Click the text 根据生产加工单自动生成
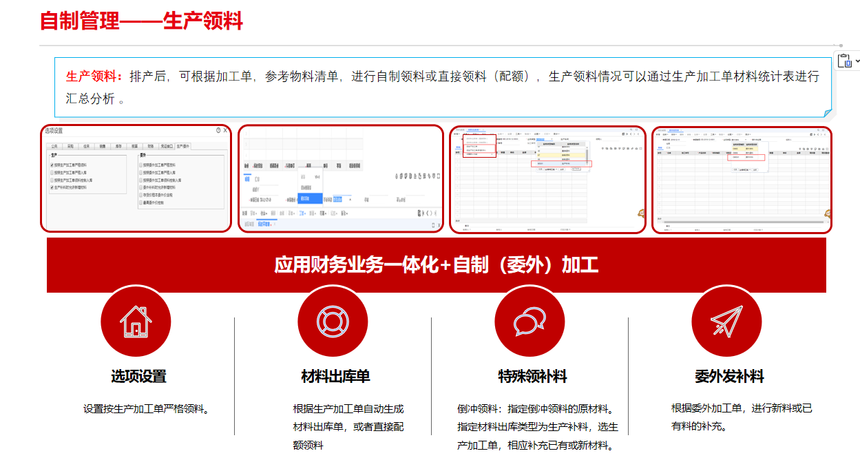 [x=348, y=409]
